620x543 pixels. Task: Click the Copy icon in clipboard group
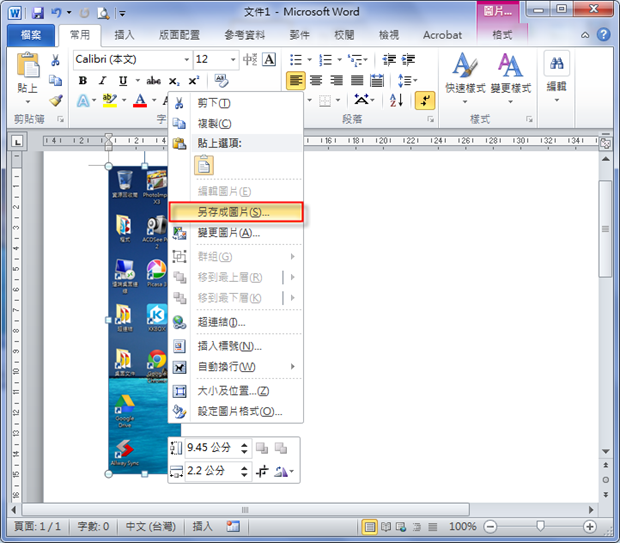point(55,80)
